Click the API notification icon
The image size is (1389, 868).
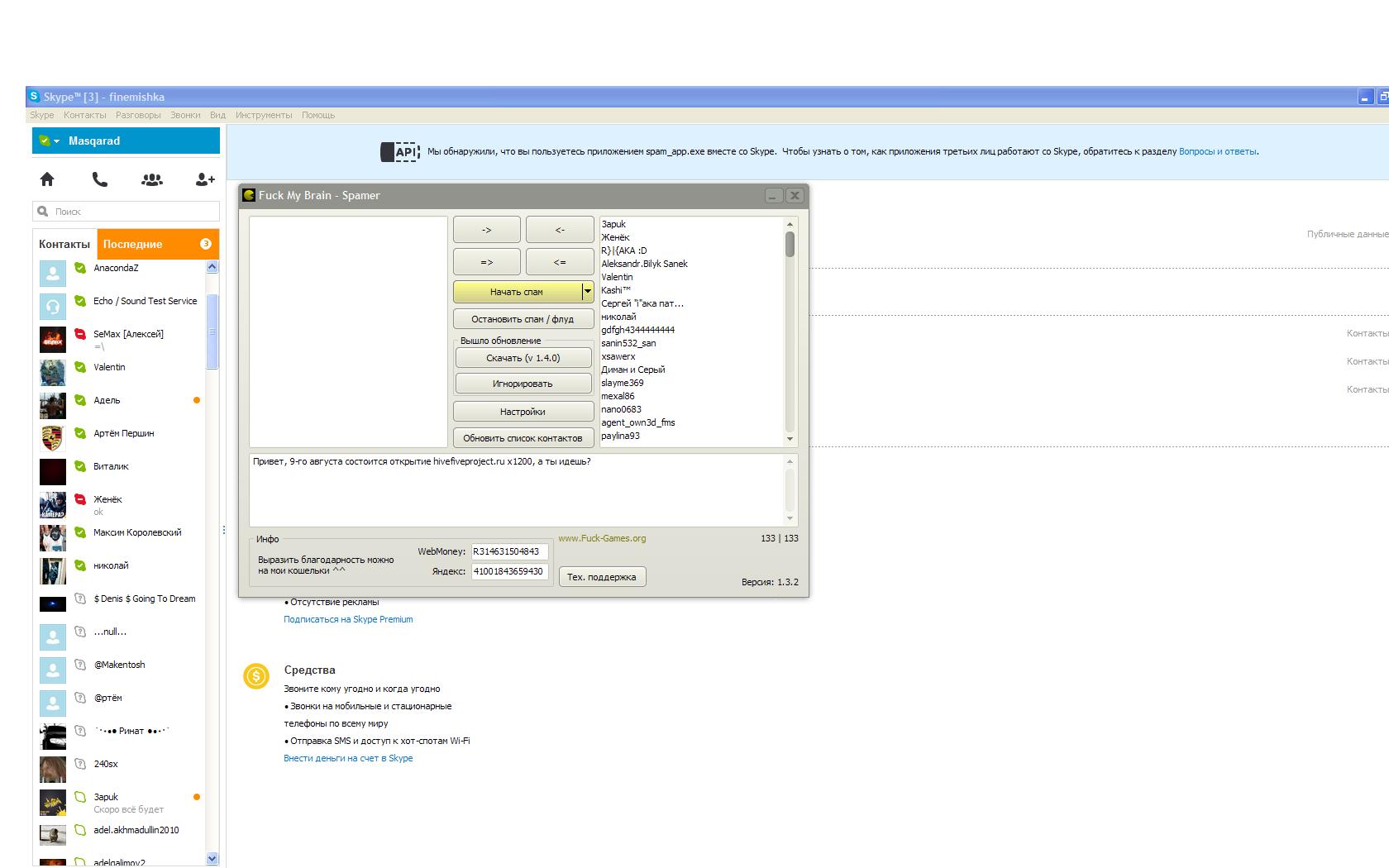pyautogui.click(x=400, y=152)
